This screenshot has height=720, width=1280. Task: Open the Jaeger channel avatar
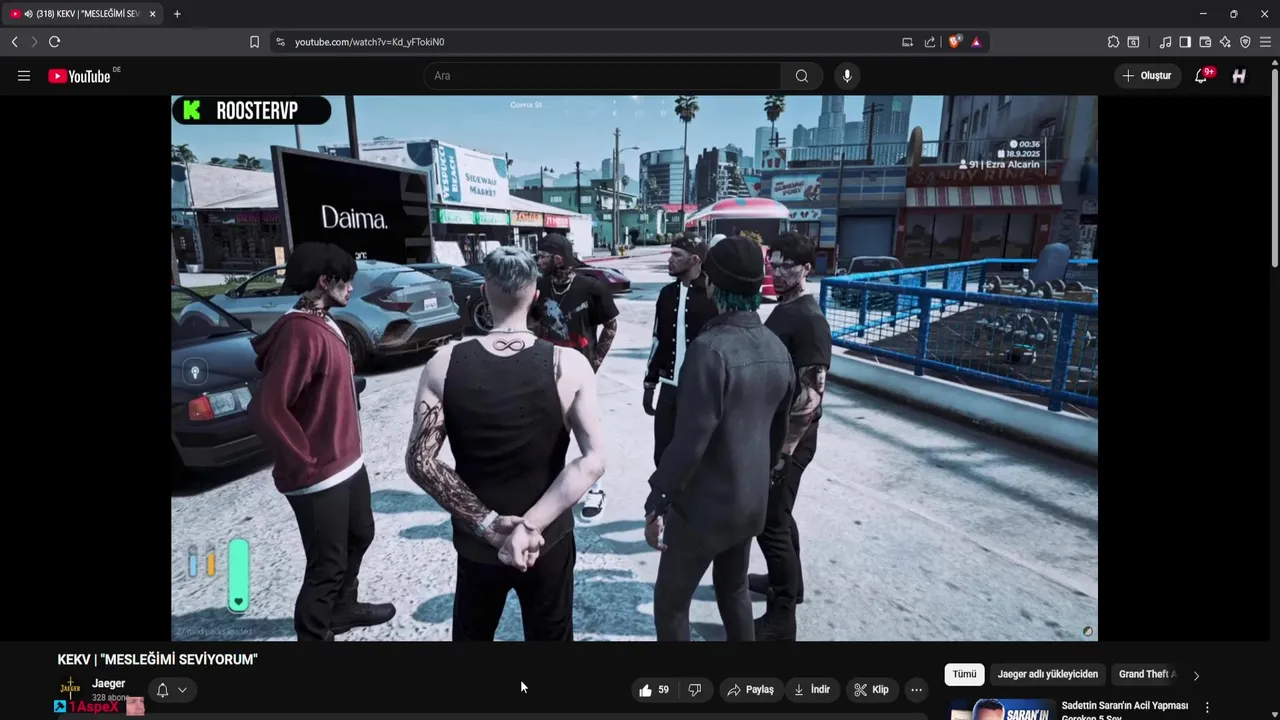(70, 686)
